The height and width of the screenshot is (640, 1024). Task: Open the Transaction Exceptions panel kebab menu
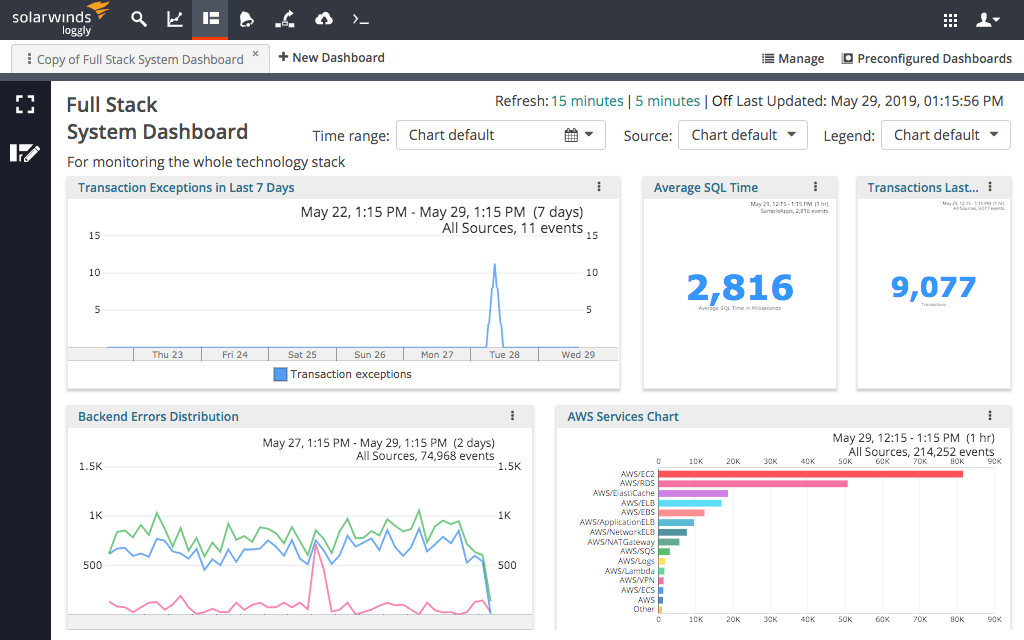(598, 187)
